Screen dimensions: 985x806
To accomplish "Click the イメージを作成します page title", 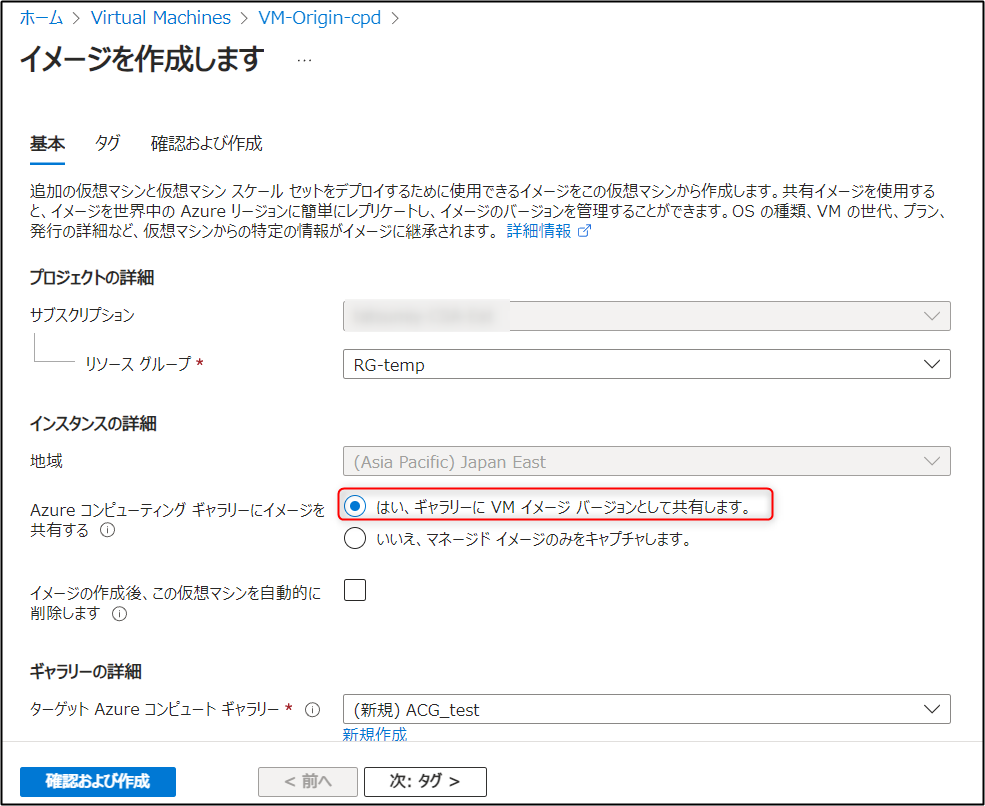I will point(142,59).
